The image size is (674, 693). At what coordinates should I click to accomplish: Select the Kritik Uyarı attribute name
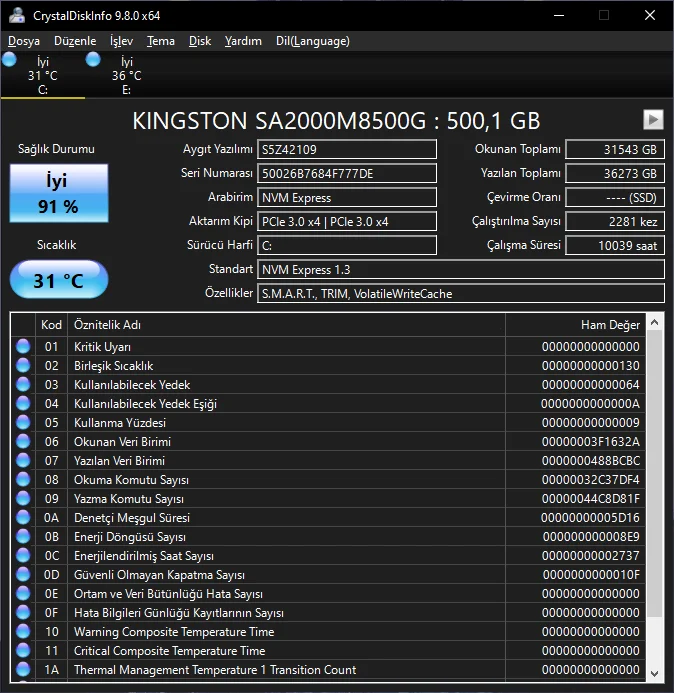[103, 347]
